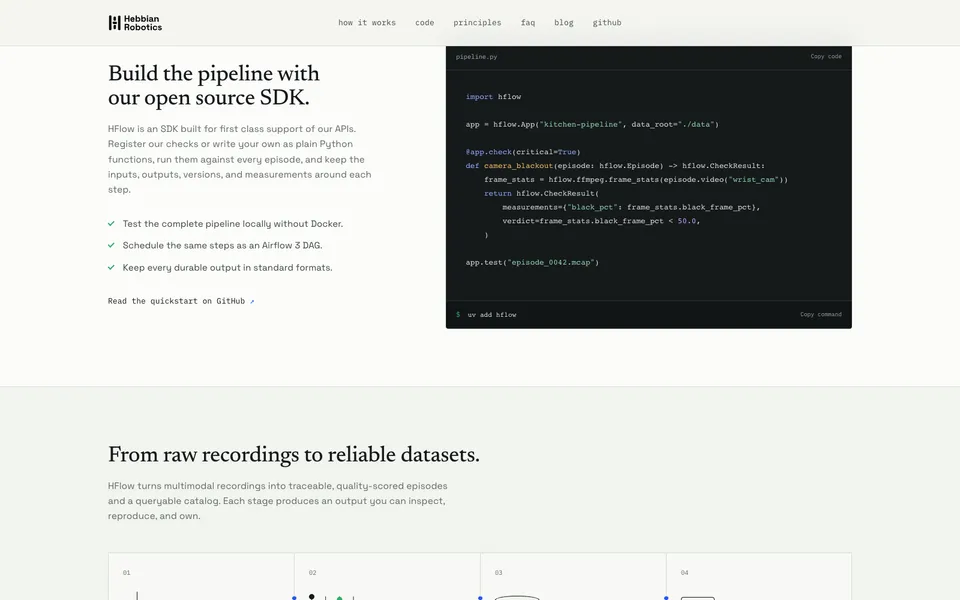Click heading 'From raw recordings to reliable datasets.'
The height and width of the screenshot is (600, 960).
tap(294, 455)
